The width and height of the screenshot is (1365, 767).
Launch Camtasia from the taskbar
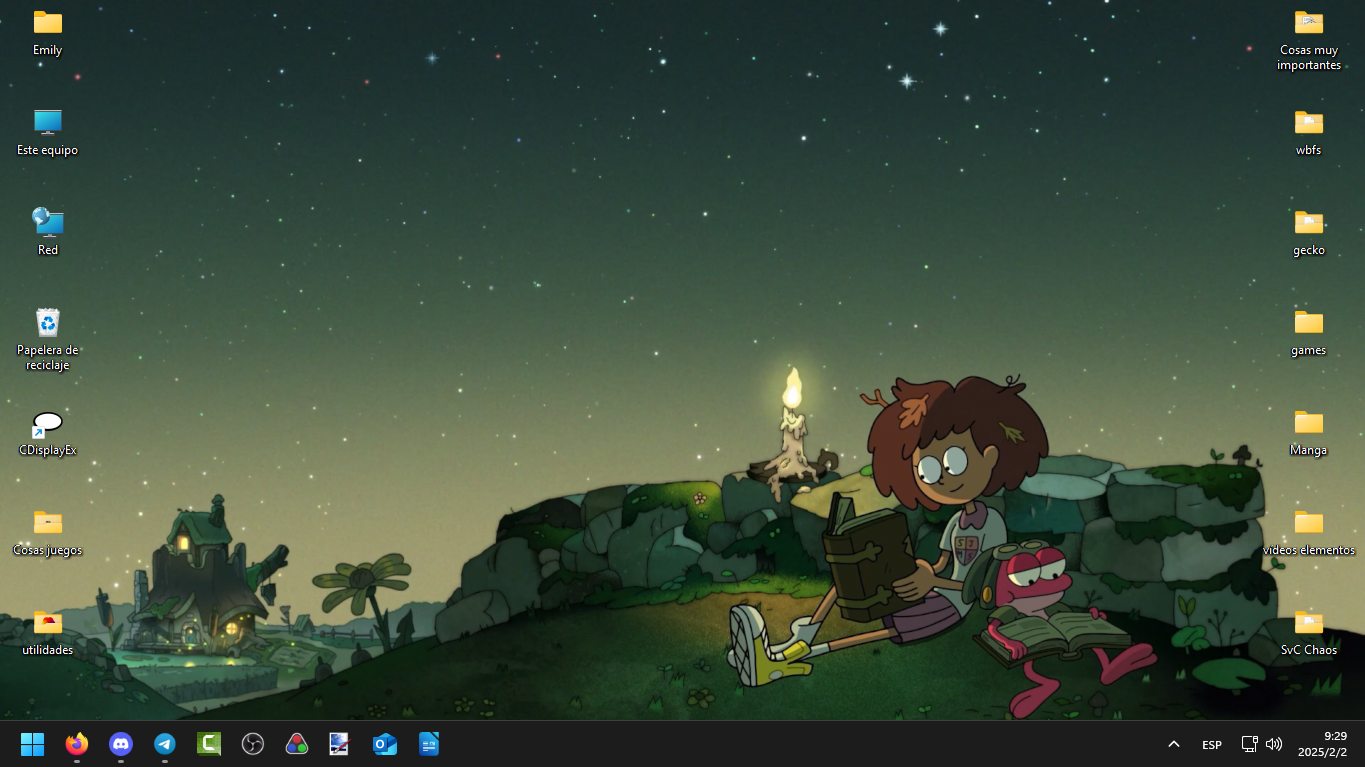tap(209, 744)
